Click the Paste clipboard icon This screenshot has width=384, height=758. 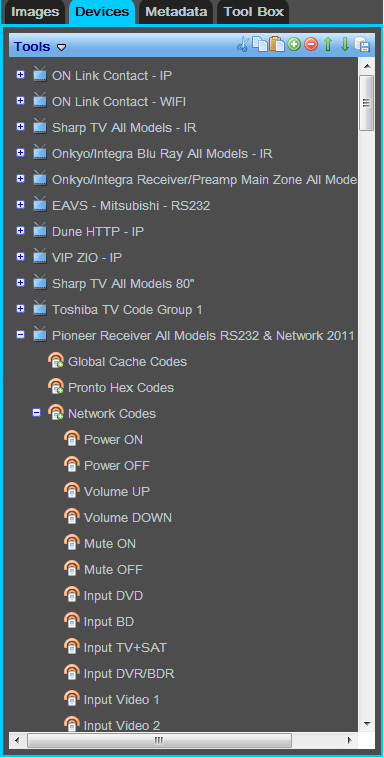click(277, 45)
